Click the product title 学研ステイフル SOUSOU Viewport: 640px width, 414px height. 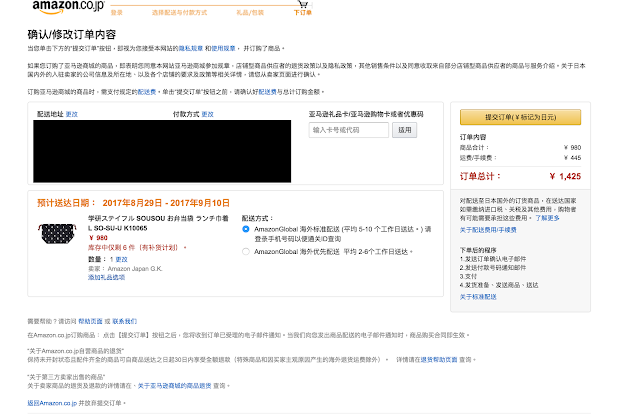click(x=158, y=223)
